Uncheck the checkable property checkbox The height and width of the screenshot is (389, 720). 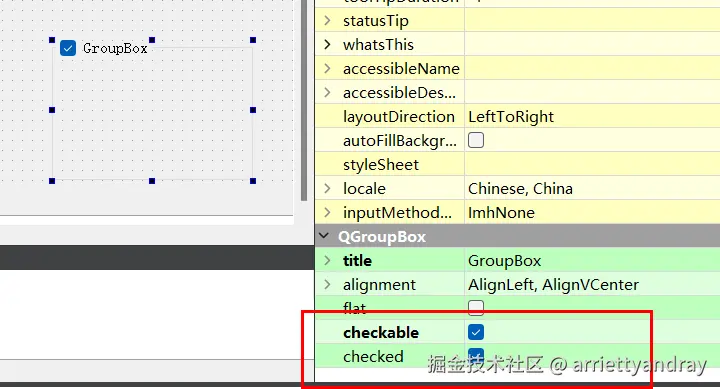[x=476, y=332]
